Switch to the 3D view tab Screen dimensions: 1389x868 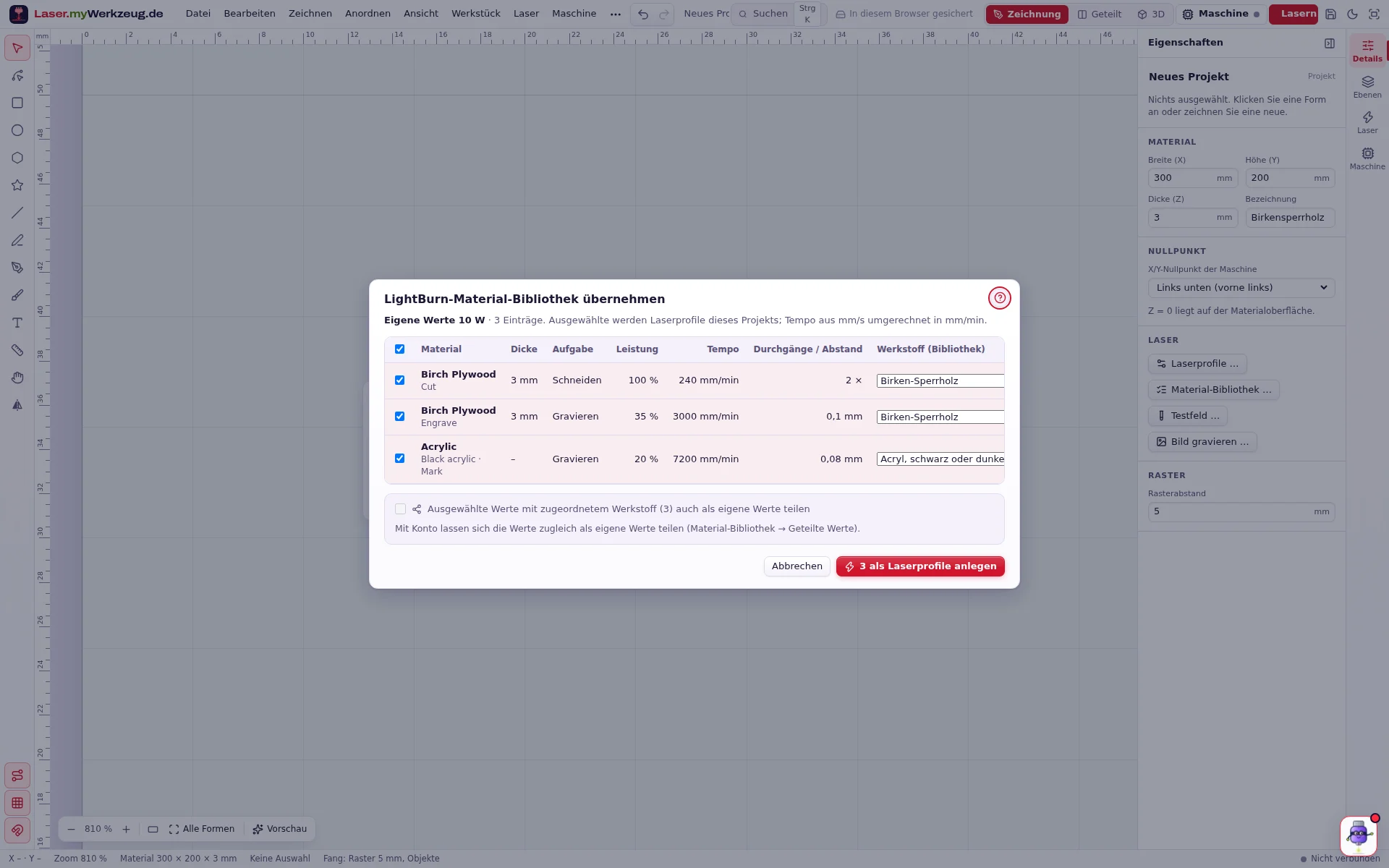tap(1151, 14)
